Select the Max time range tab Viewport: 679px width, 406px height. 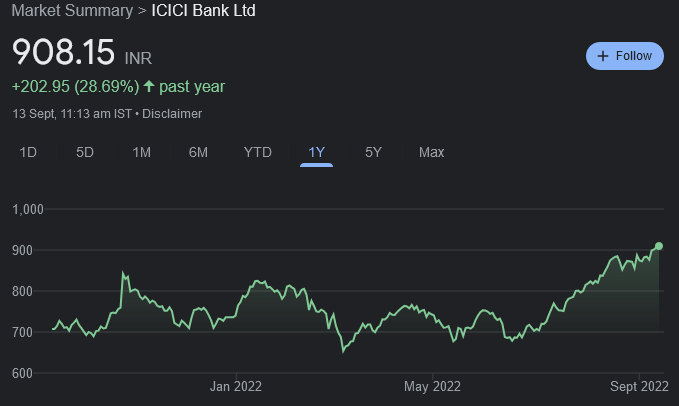(x=431, y=152)
